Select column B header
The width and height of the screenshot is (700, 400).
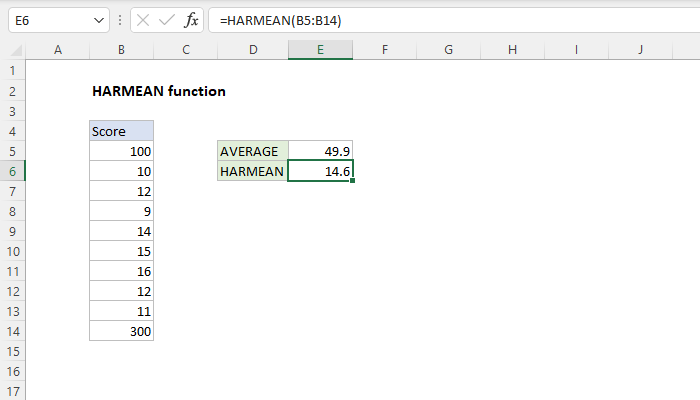(x=121, y=50)
